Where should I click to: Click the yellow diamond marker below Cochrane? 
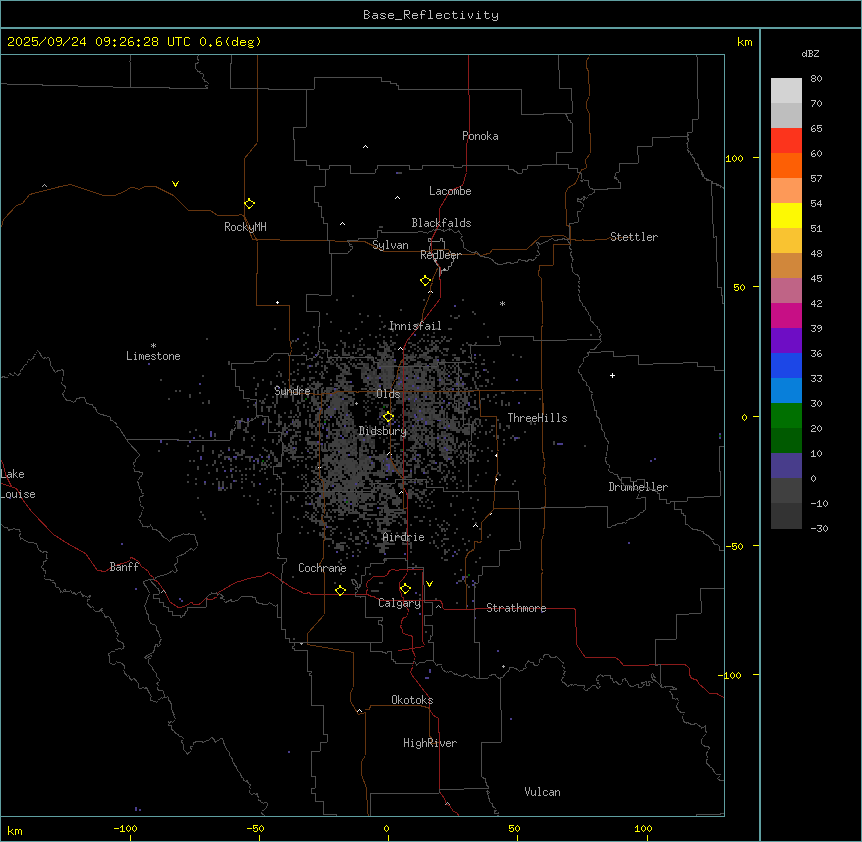pos(340,590)
